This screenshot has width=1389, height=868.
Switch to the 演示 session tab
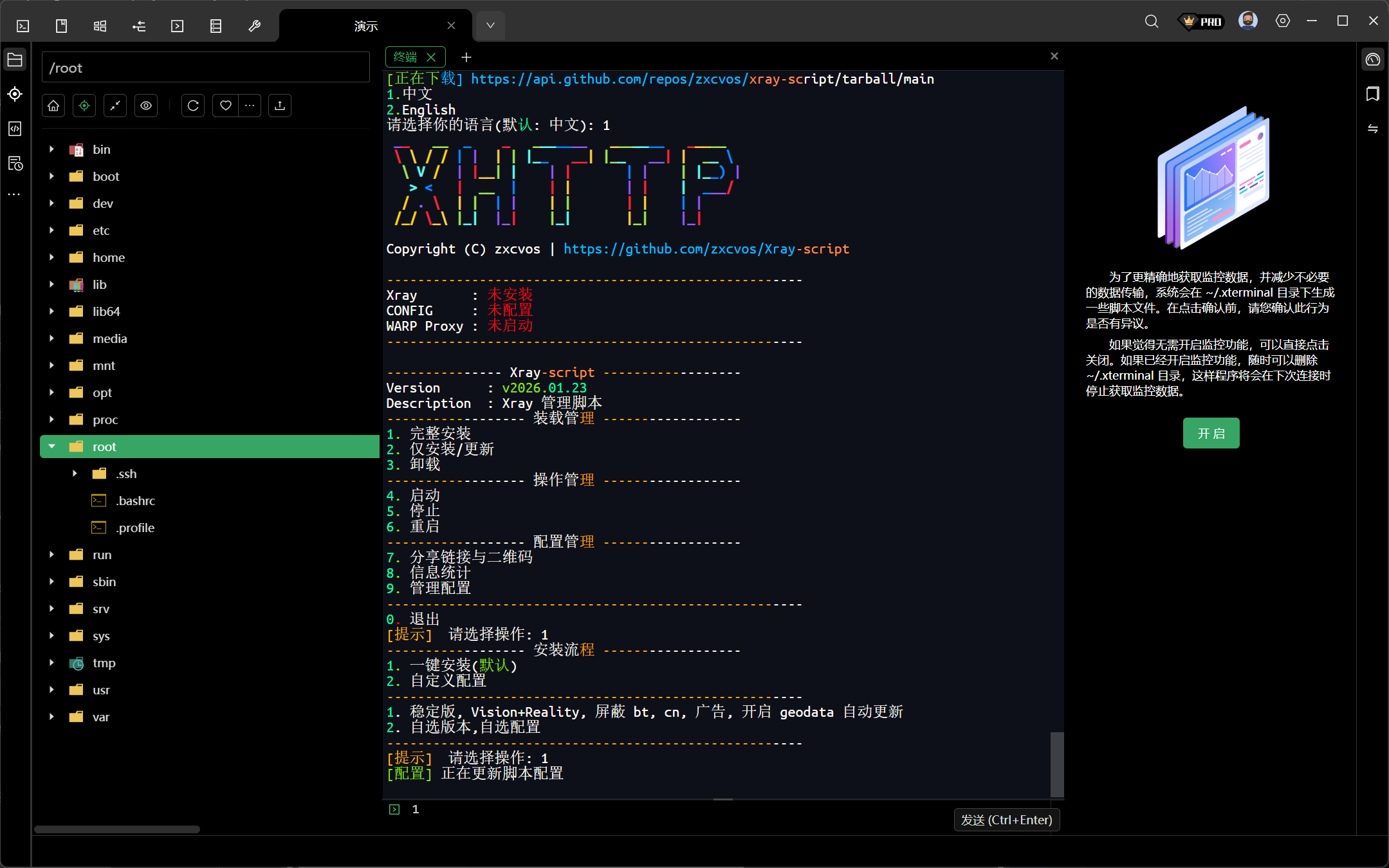click(x=366, y=26)
